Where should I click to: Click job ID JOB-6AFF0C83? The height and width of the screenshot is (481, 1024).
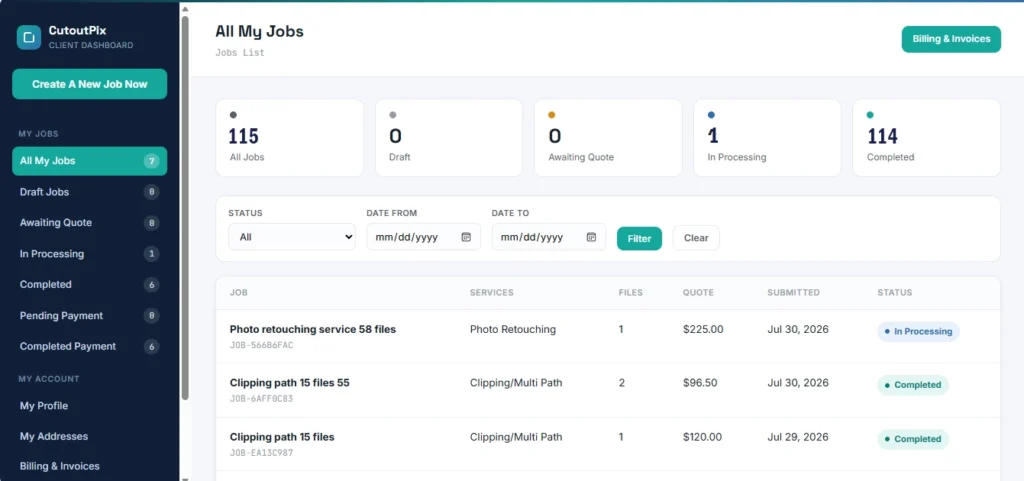click(261, 399)
